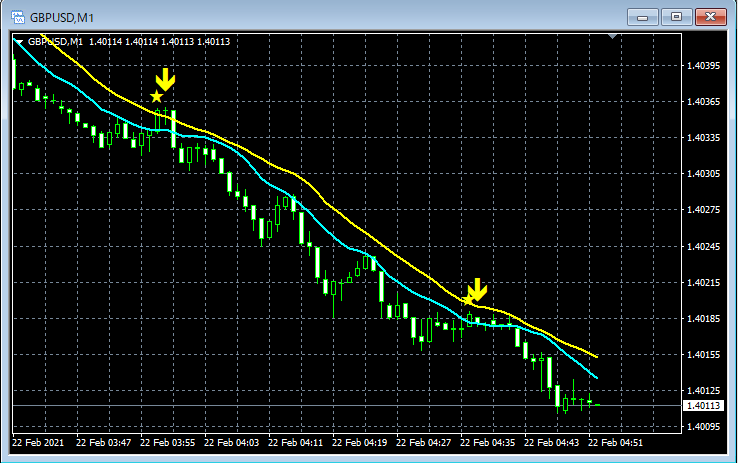This screenshot has height=463, width=739.
Task: Select the yellow moving average line end
Action: point(597,356)
